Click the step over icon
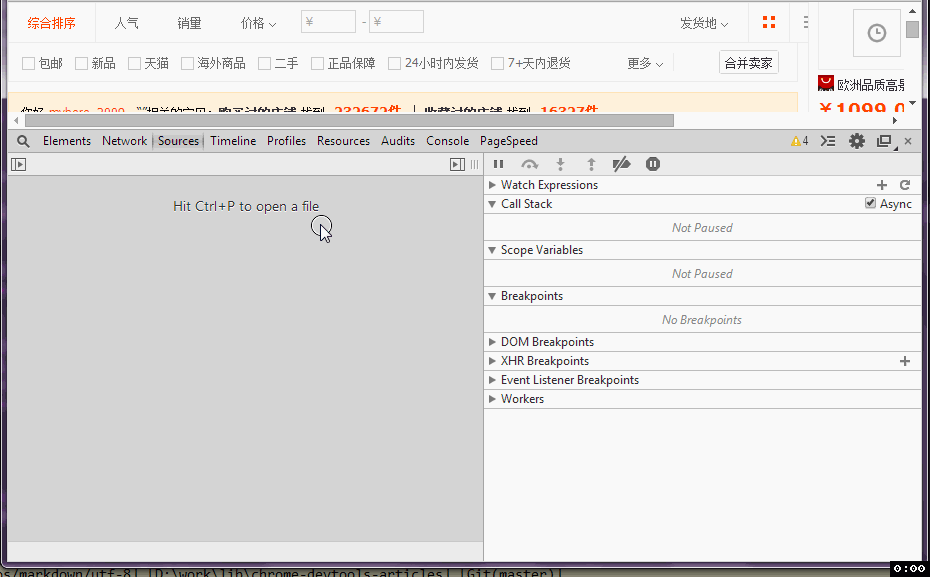This screenshot has width=930, height=577. 529,164
